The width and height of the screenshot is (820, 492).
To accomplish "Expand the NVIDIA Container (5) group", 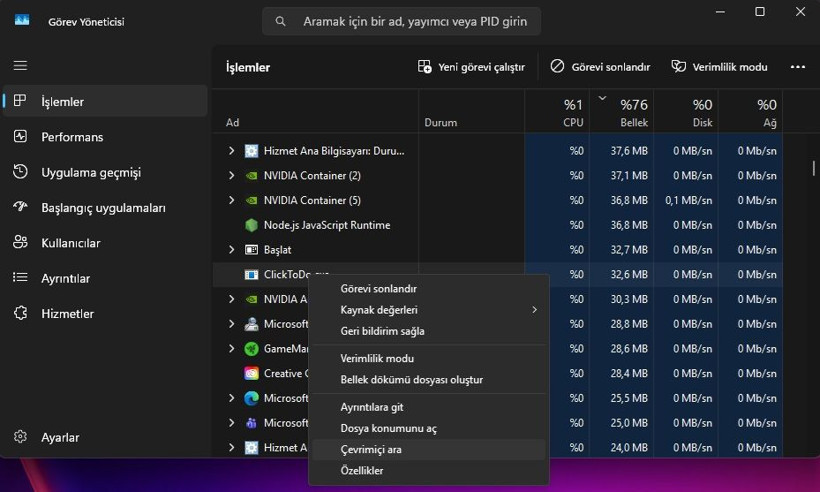I will coord(231,200).
